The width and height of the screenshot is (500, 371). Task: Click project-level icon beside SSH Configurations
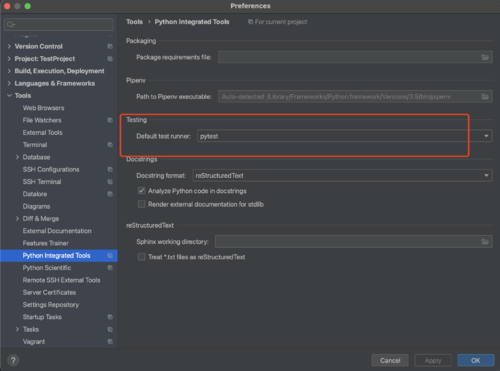tap(110, 169)
